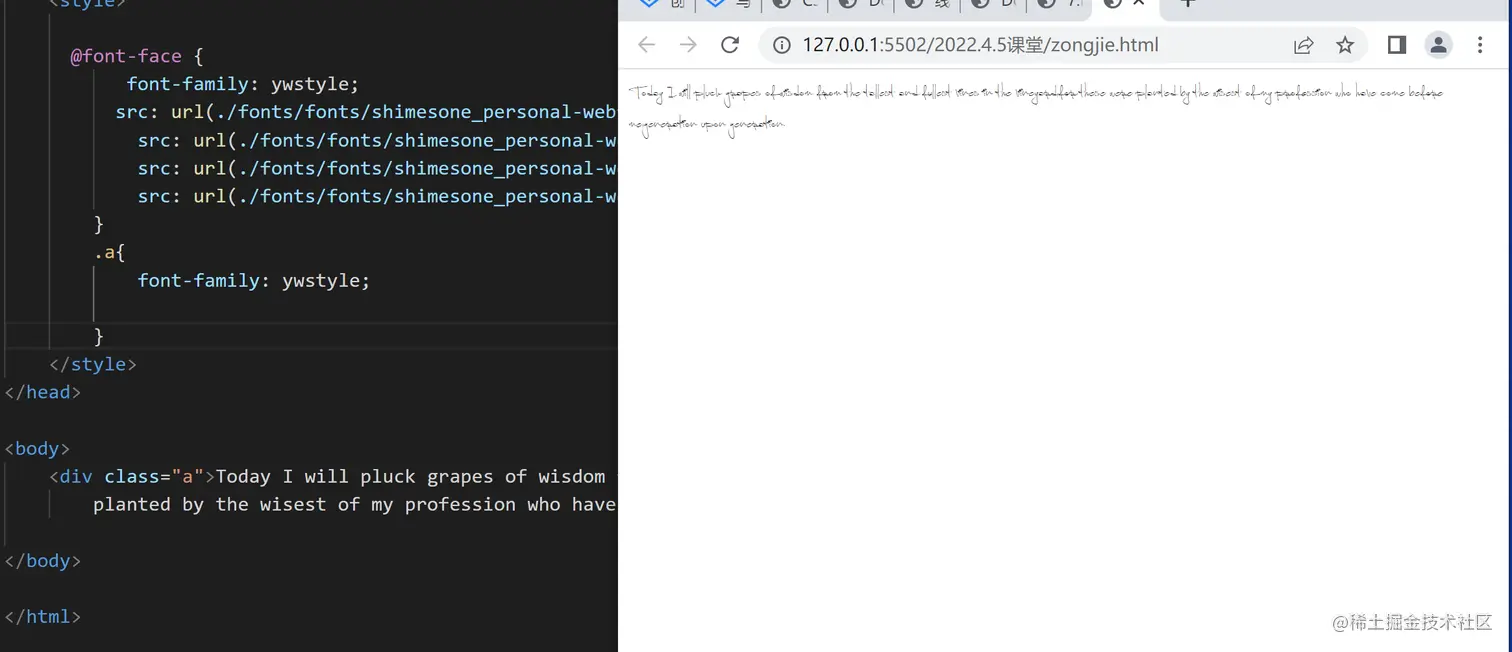Viewport: 1512px width, 652px height.
Task: Click the </html> closing tag
Action: pyautogui.click(x=42, y=616)
